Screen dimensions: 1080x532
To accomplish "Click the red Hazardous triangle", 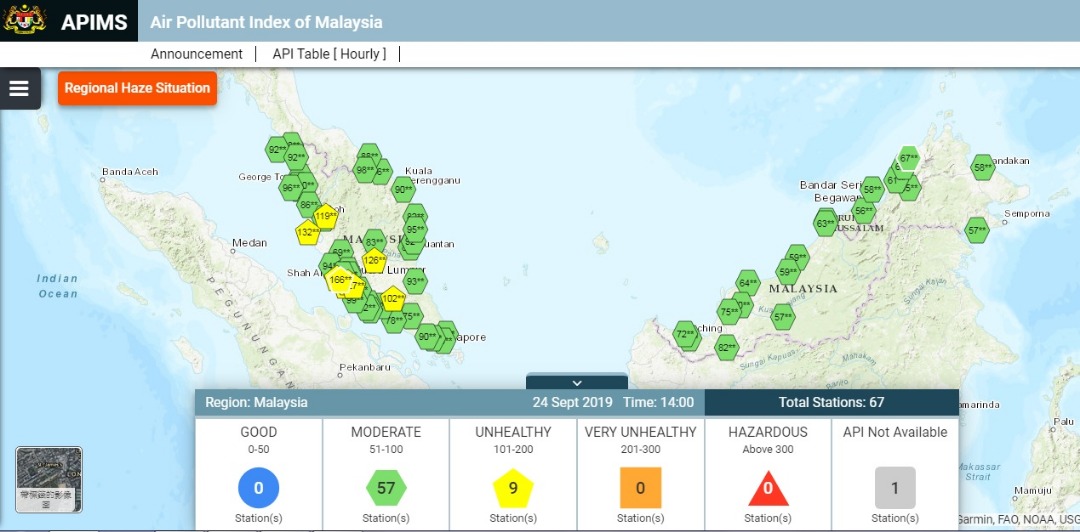I will 768,489.
